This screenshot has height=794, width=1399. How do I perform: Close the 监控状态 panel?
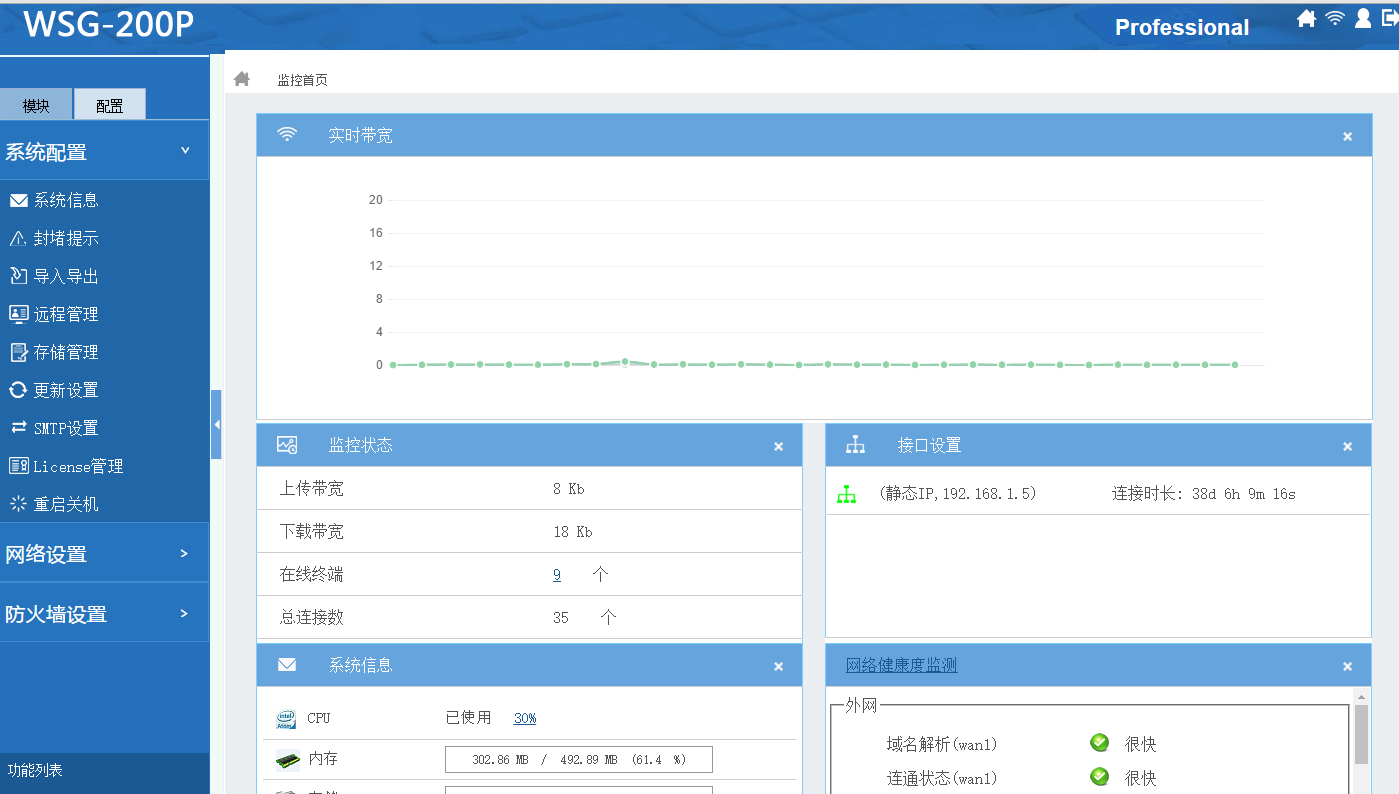(x=778, y=446)
